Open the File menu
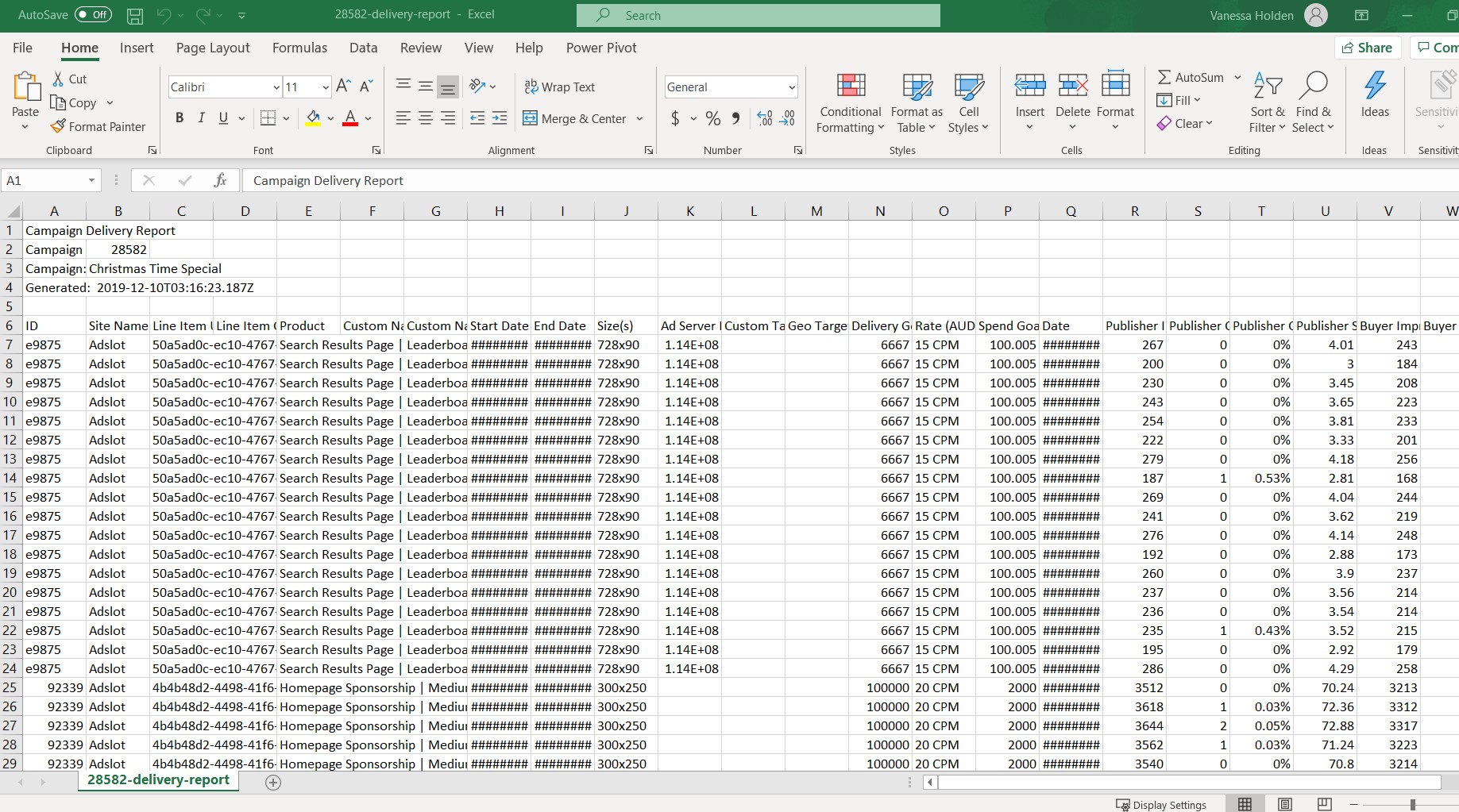Image resolution: width=1459 pixels, height=812 pixels. (22, 48)
